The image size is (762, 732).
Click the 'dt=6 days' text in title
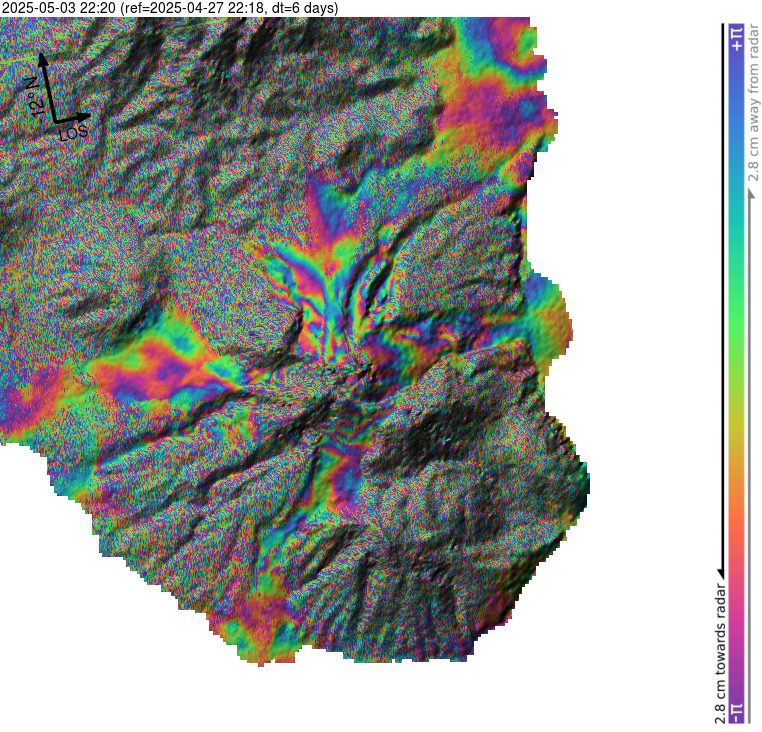click(x=302, y=8)
